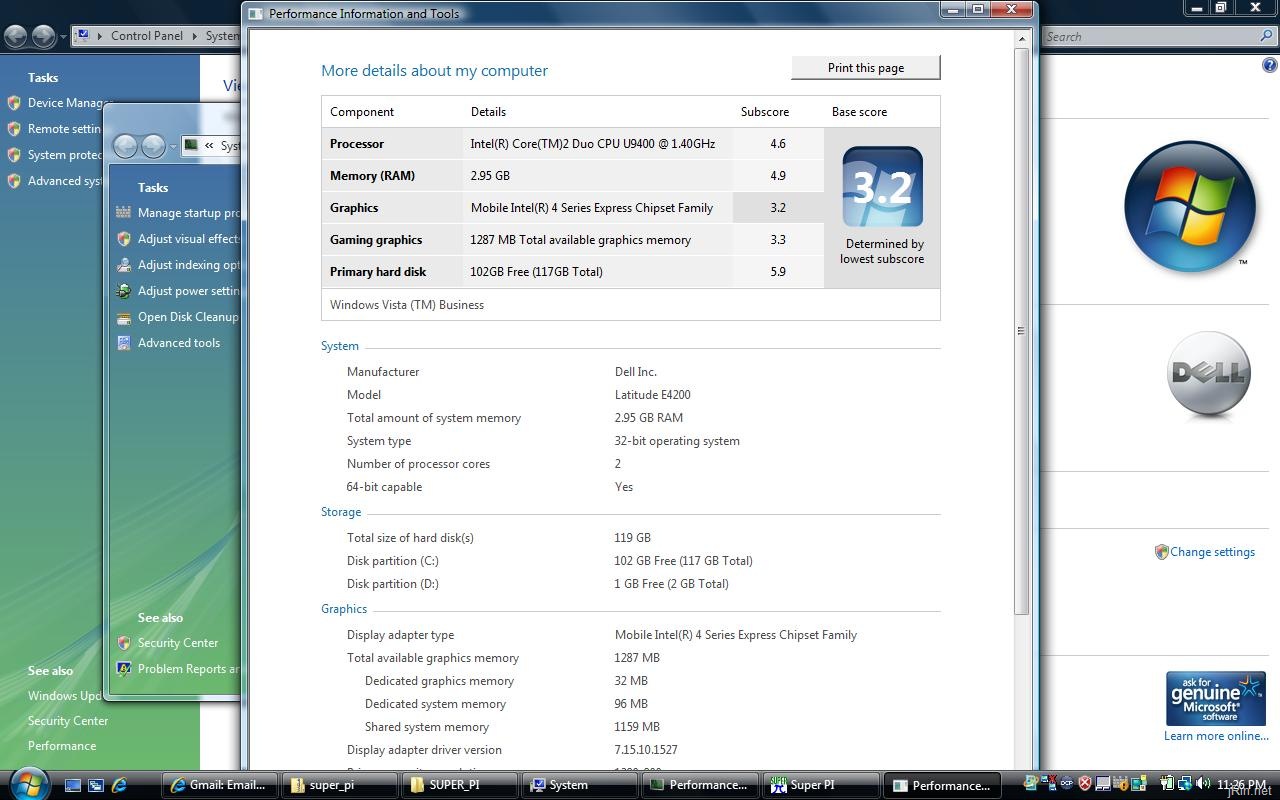Click Primary hard disk subscore 5.9
Screen dimensions: 1280x800
[778, 272]
